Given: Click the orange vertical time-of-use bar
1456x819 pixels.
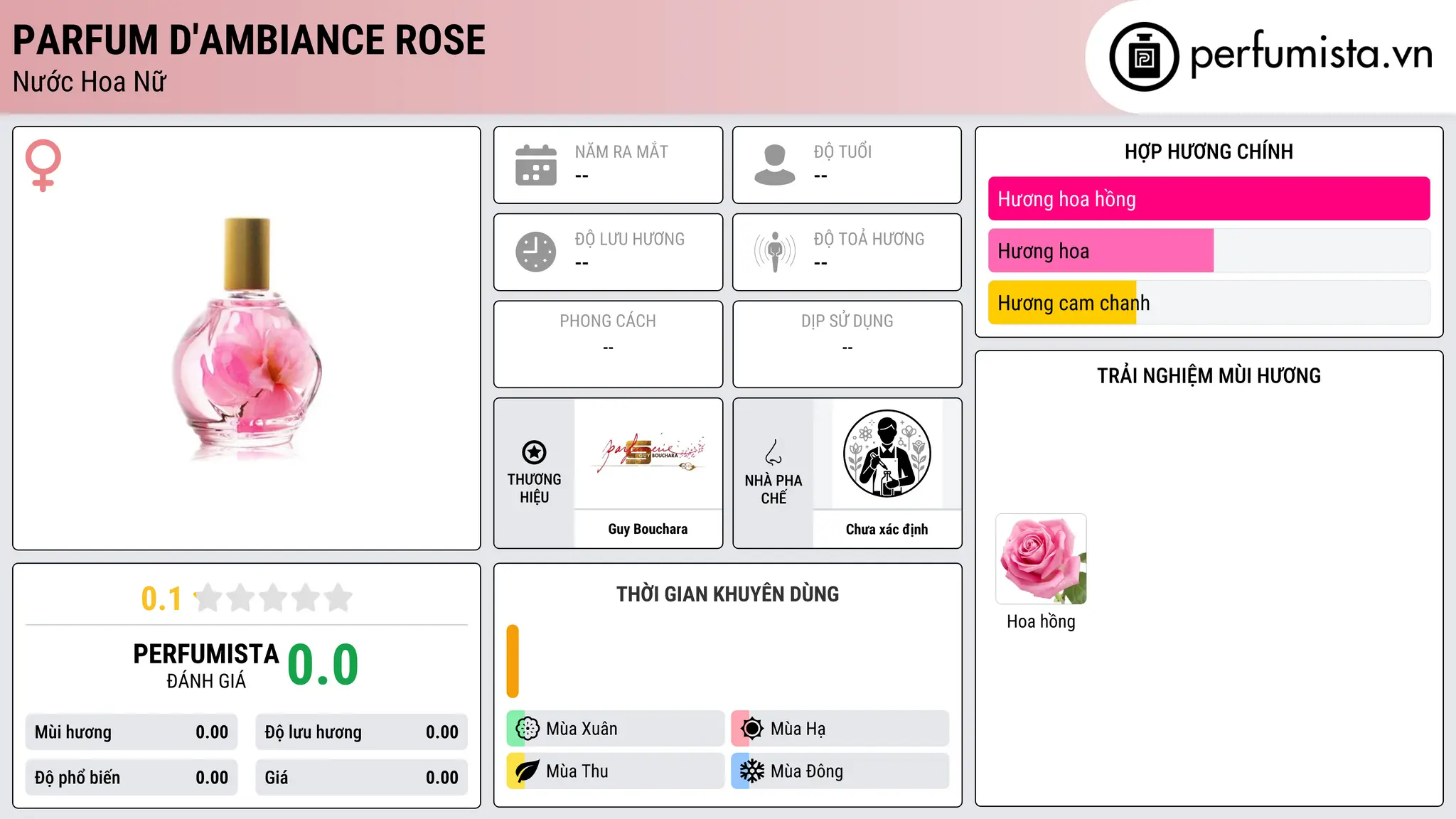Looking at the screenshot, I should pos(513,661).
